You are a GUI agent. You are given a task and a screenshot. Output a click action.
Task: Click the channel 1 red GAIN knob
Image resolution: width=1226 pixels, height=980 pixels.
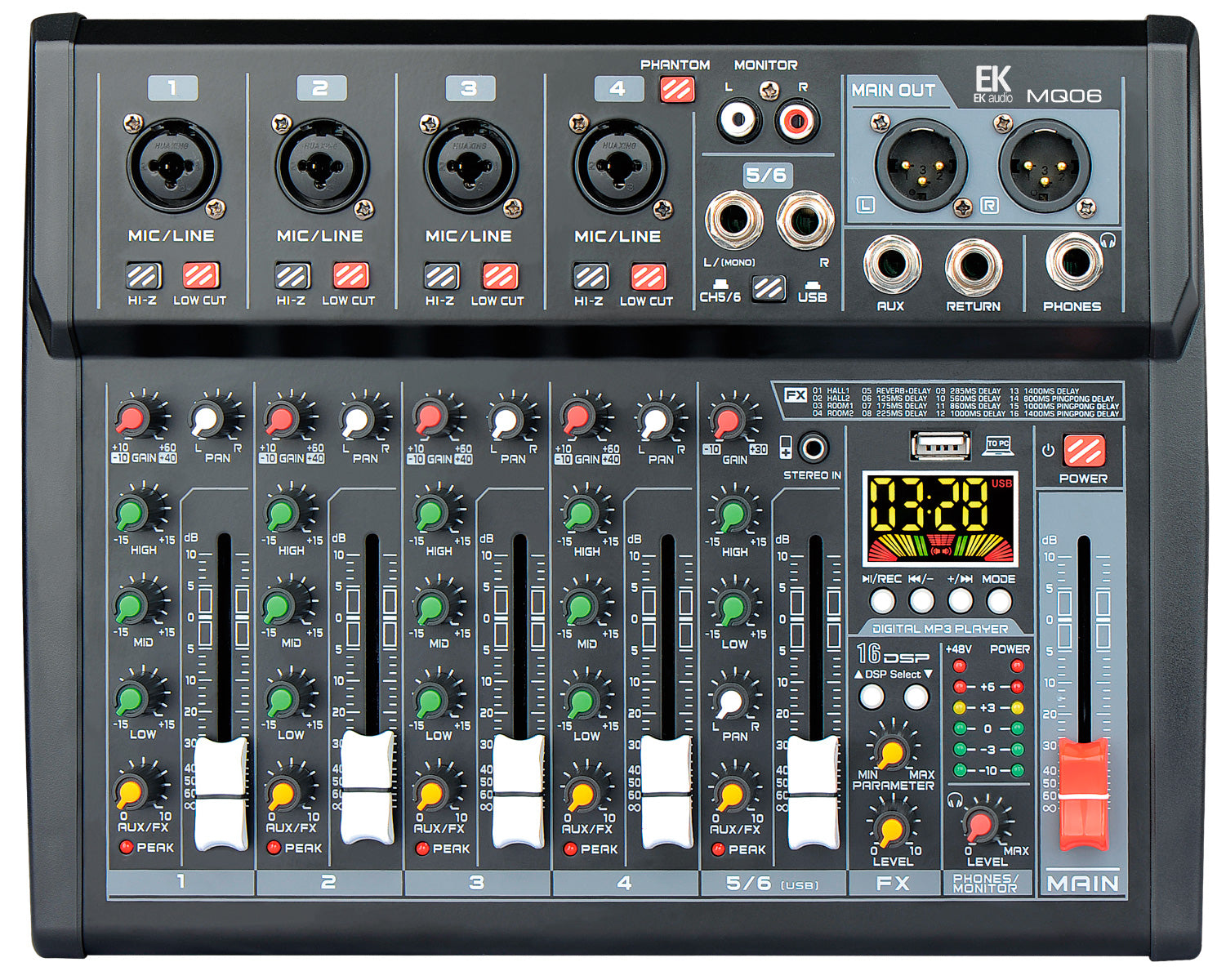tap(131, 420)
